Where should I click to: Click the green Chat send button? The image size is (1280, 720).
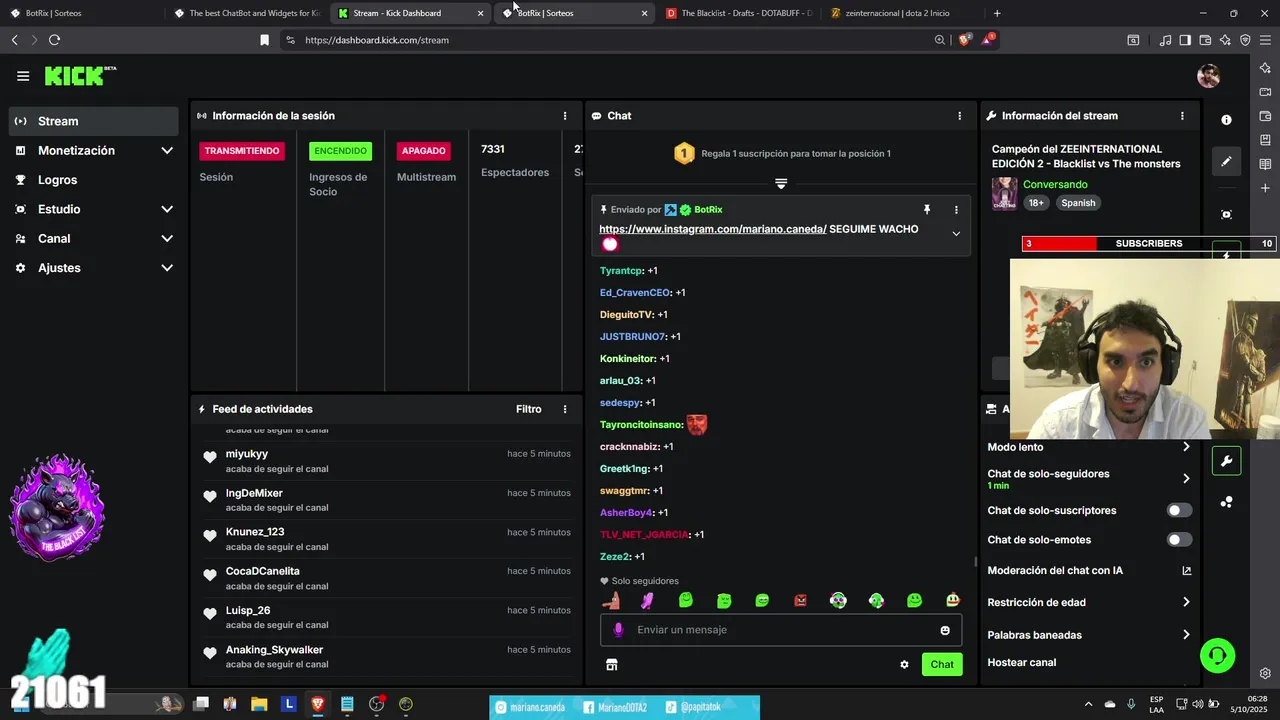point(942,664)
